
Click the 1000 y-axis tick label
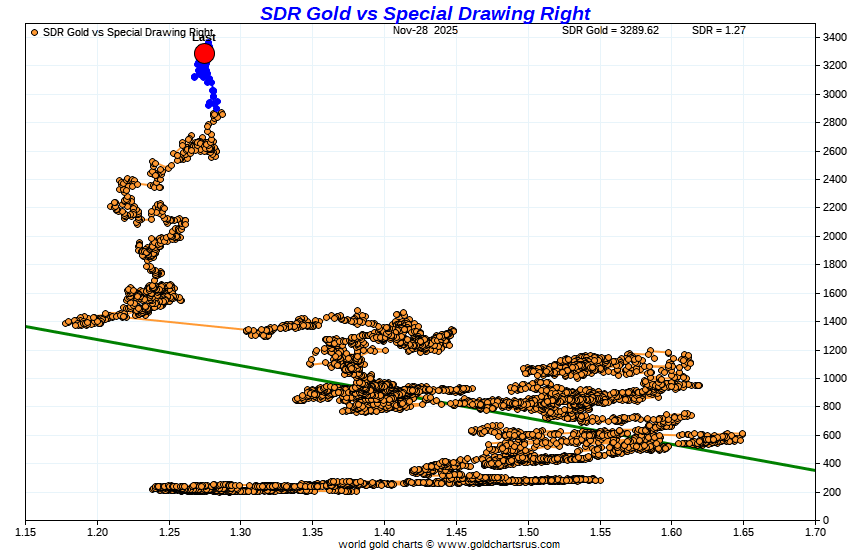click(x=834, y=378)
